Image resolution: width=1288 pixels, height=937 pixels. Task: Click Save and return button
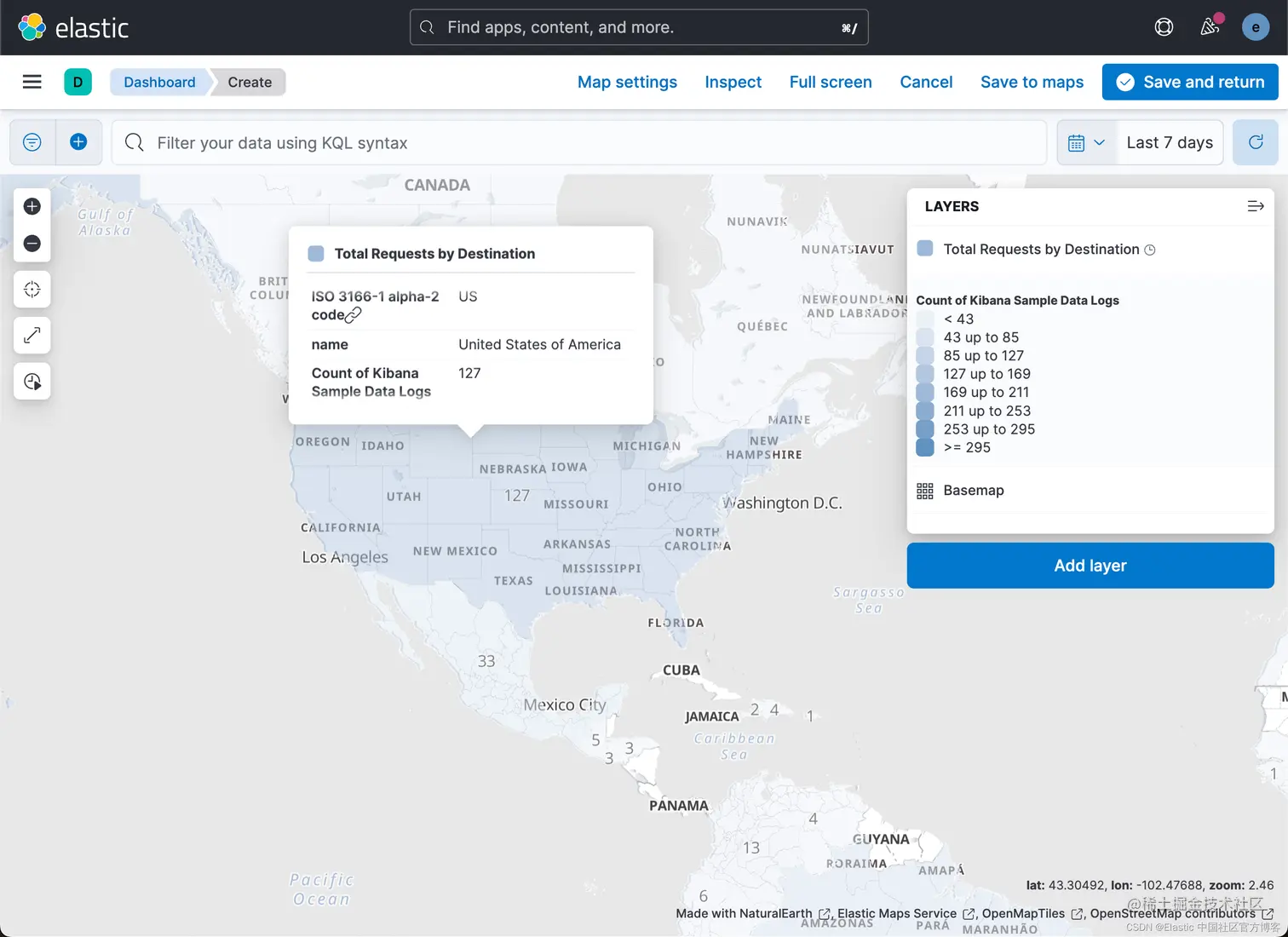tap(1190, 82)
